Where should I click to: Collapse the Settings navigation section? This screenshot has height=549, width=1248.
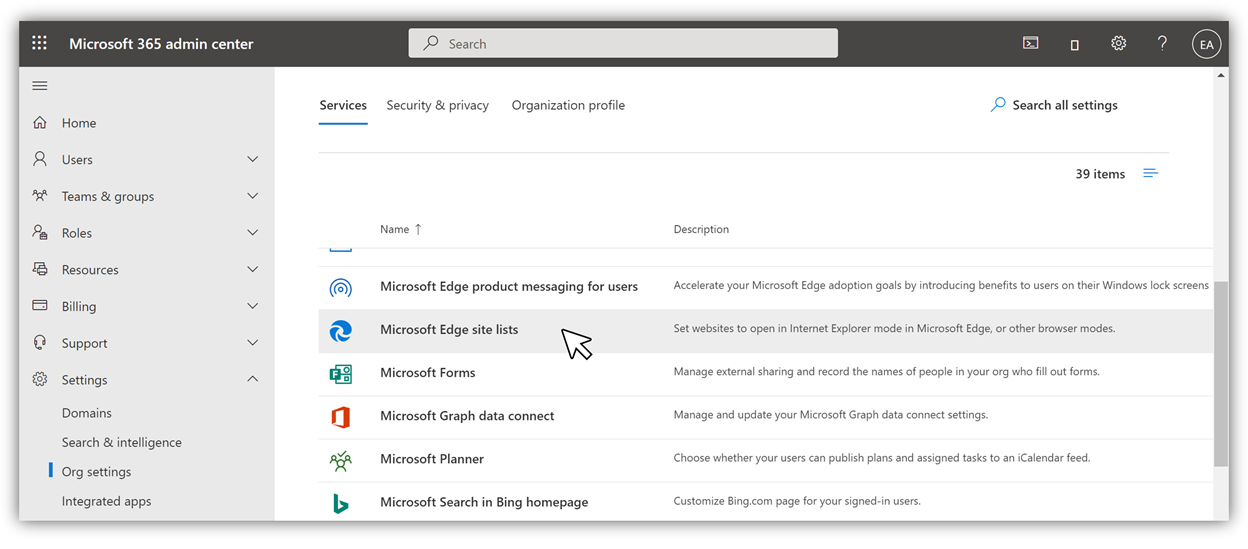point(252,380)
